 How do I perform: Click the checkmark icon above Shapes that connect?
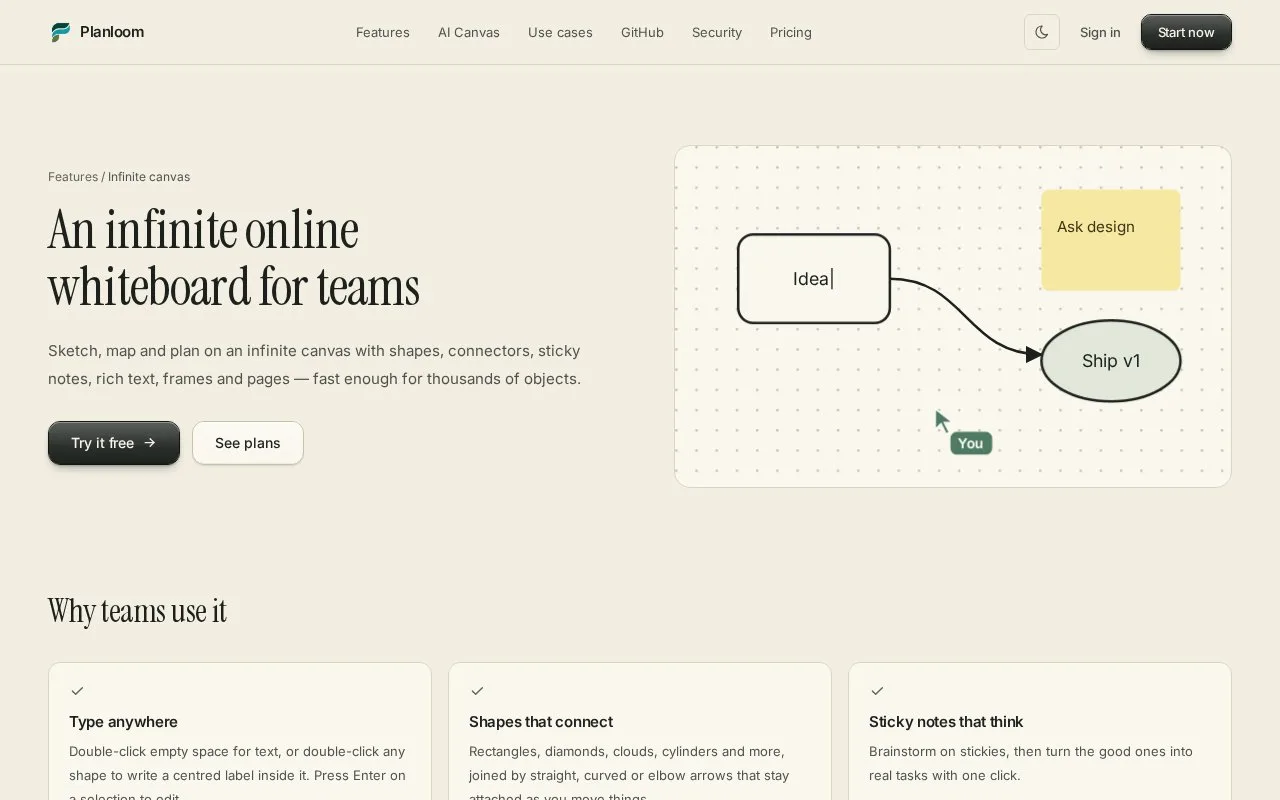click(477, 691)
